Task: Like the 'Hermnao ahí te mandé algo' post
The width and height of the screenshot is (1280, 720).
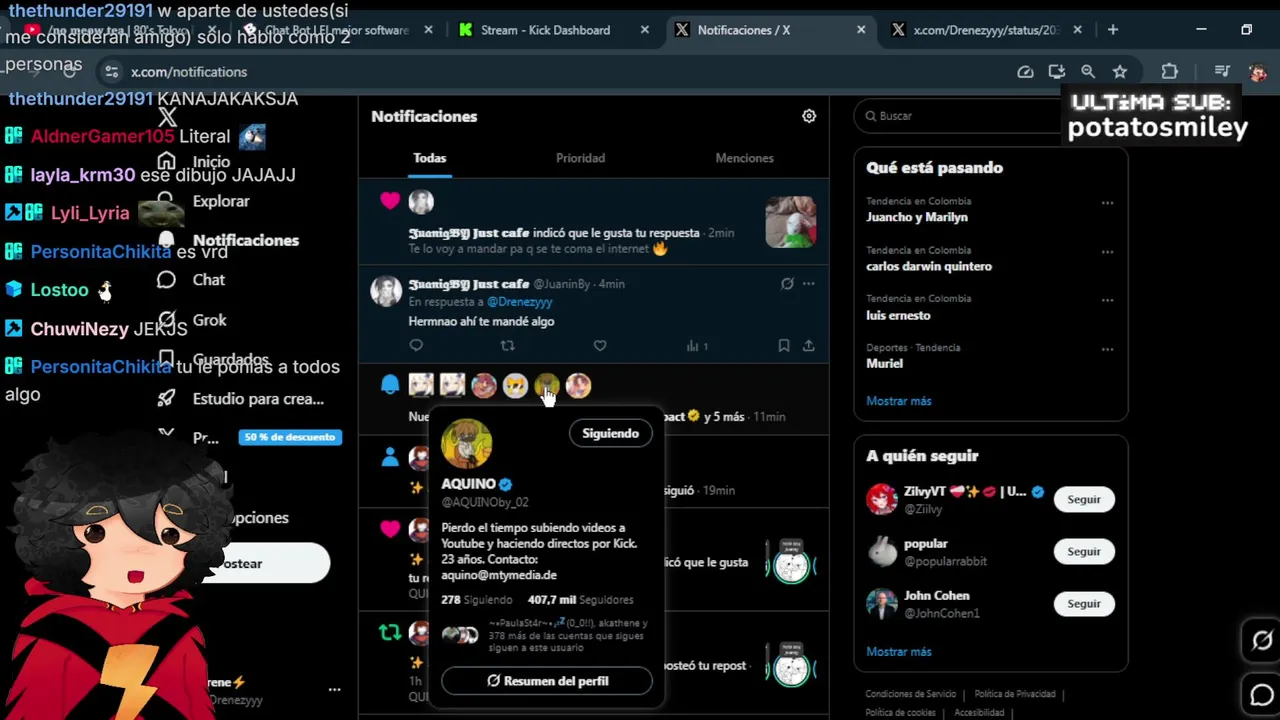Action: click(600, 345)
